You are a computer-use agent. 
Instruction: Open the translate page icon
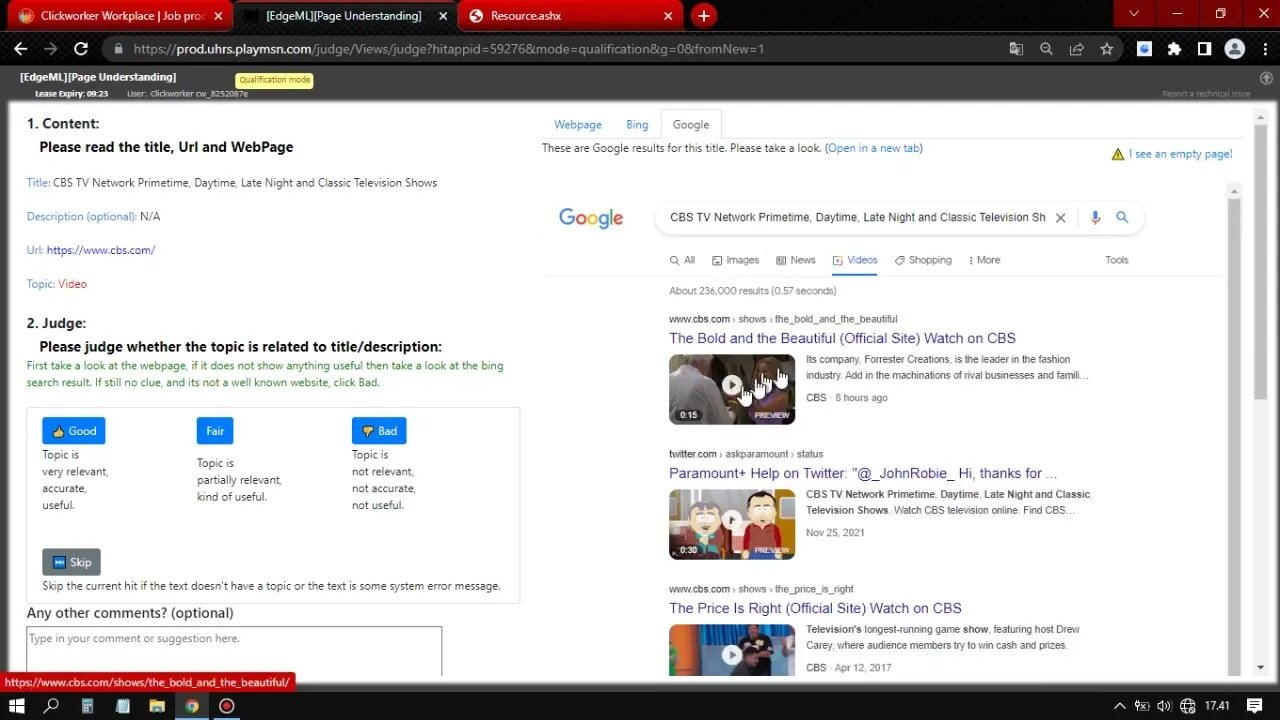point(1016,48)
